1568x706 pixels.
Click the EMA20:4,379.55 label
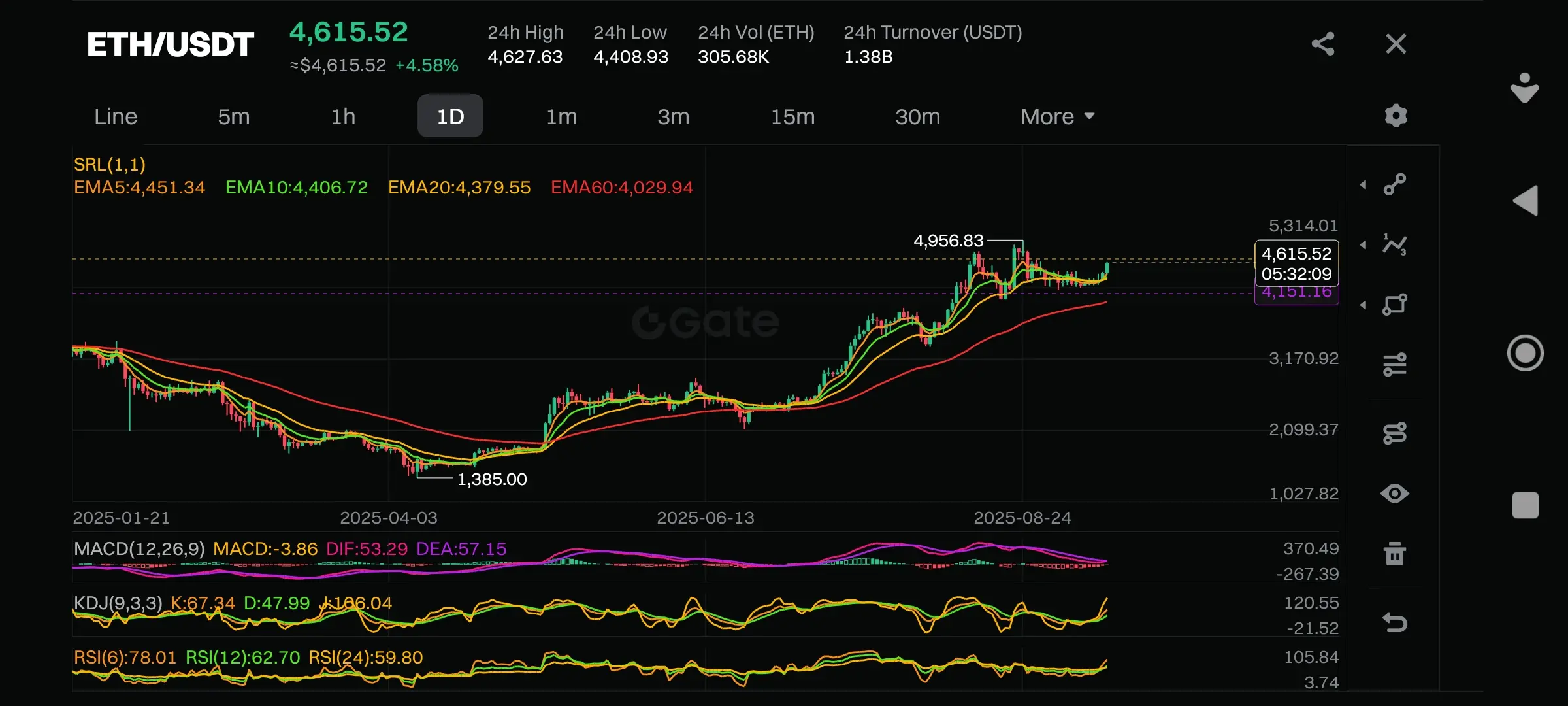459,188
